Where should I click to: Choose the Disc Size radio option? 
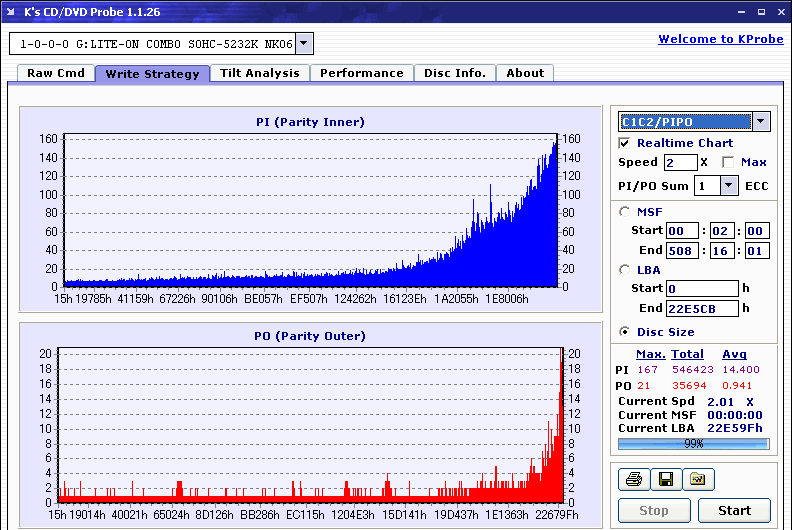click(624, 332)
